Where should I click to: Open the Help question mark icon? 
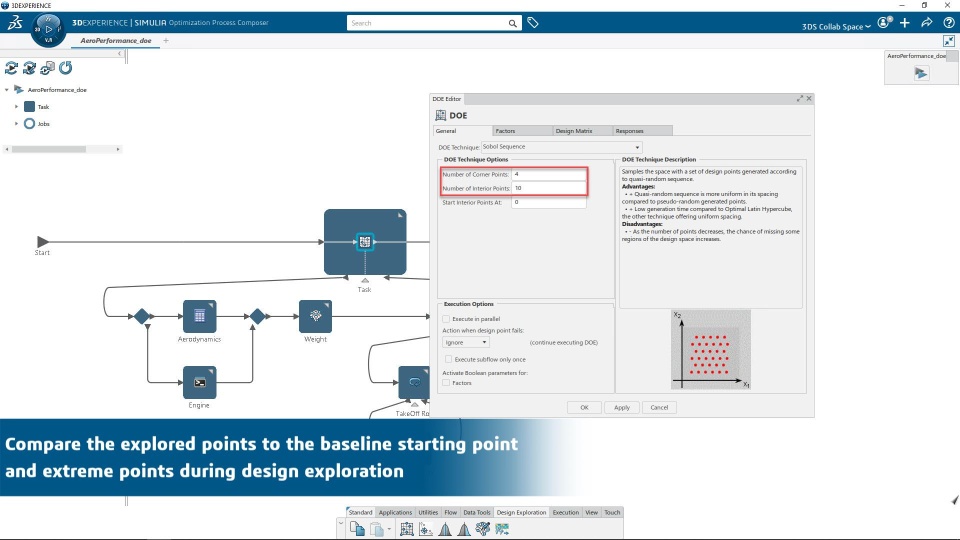click(x=948, y=23)
